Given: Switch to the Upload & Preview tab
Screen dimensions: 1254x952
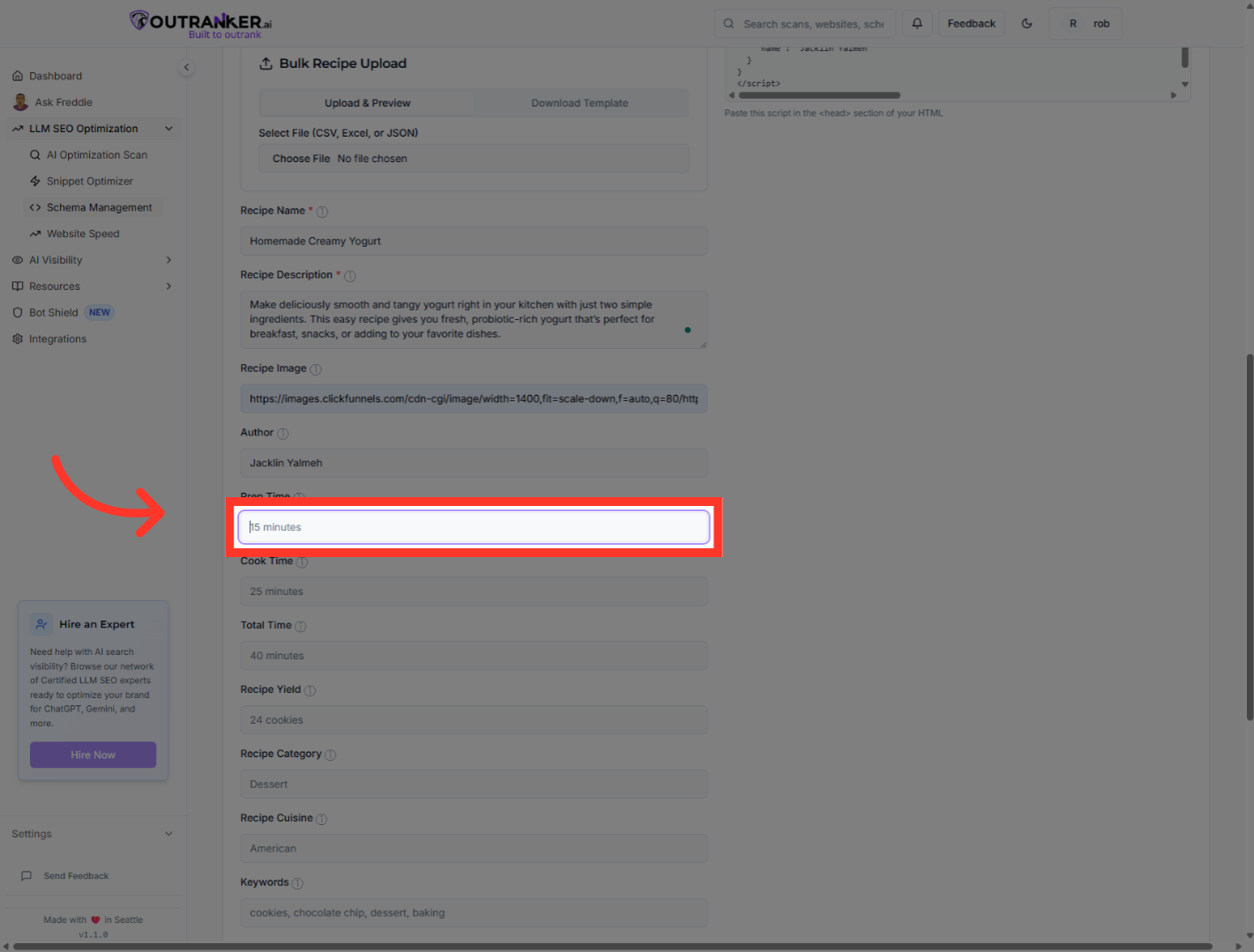Looking at the screenshot, I should pos(368,103).
